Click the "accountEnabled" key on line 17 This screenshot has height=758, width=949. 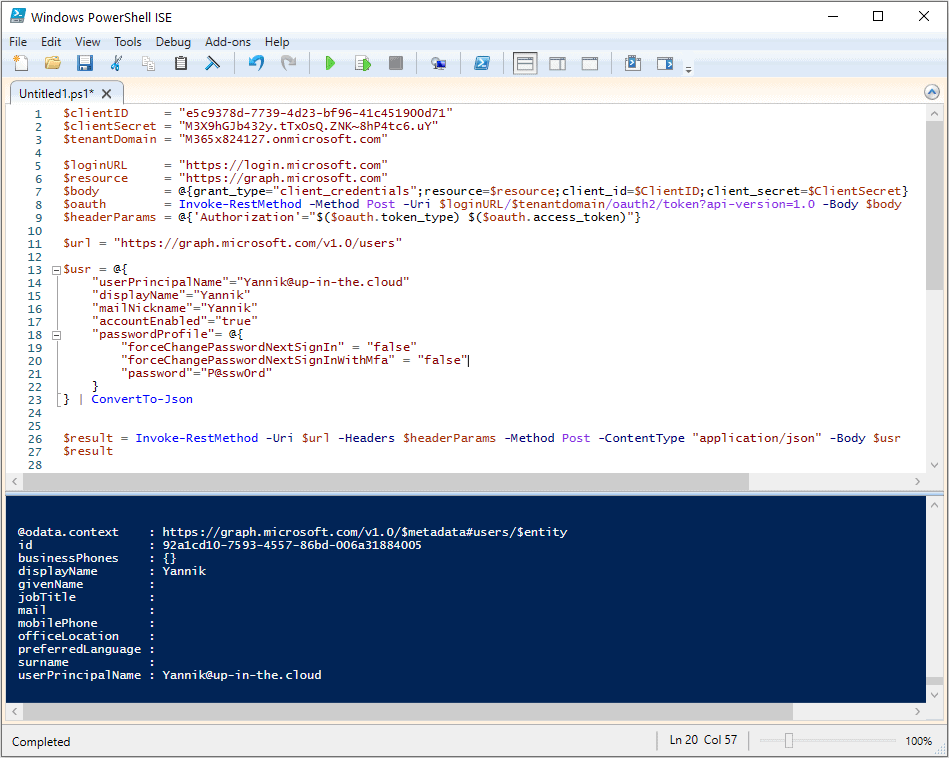(x=149, y=321)
